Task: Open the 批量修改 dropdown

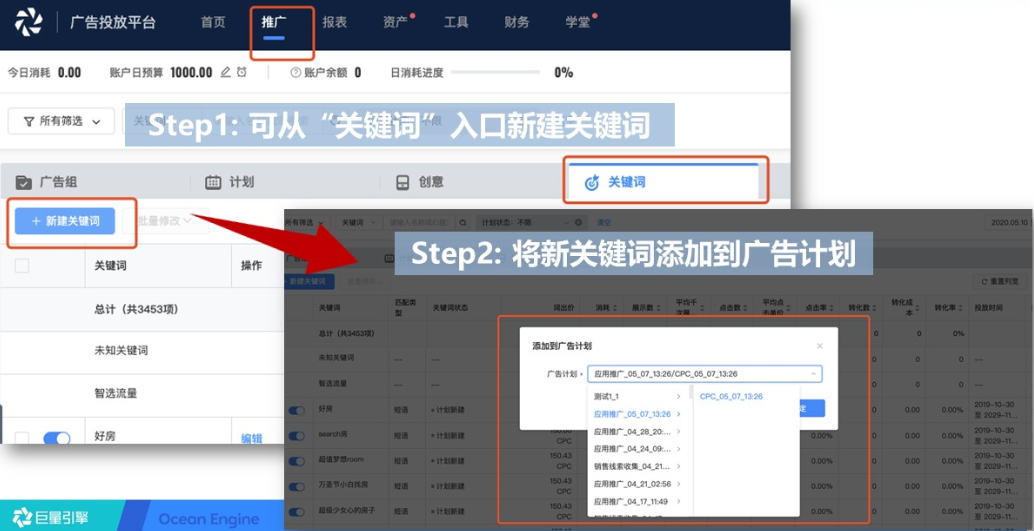Action: (165, 221)
